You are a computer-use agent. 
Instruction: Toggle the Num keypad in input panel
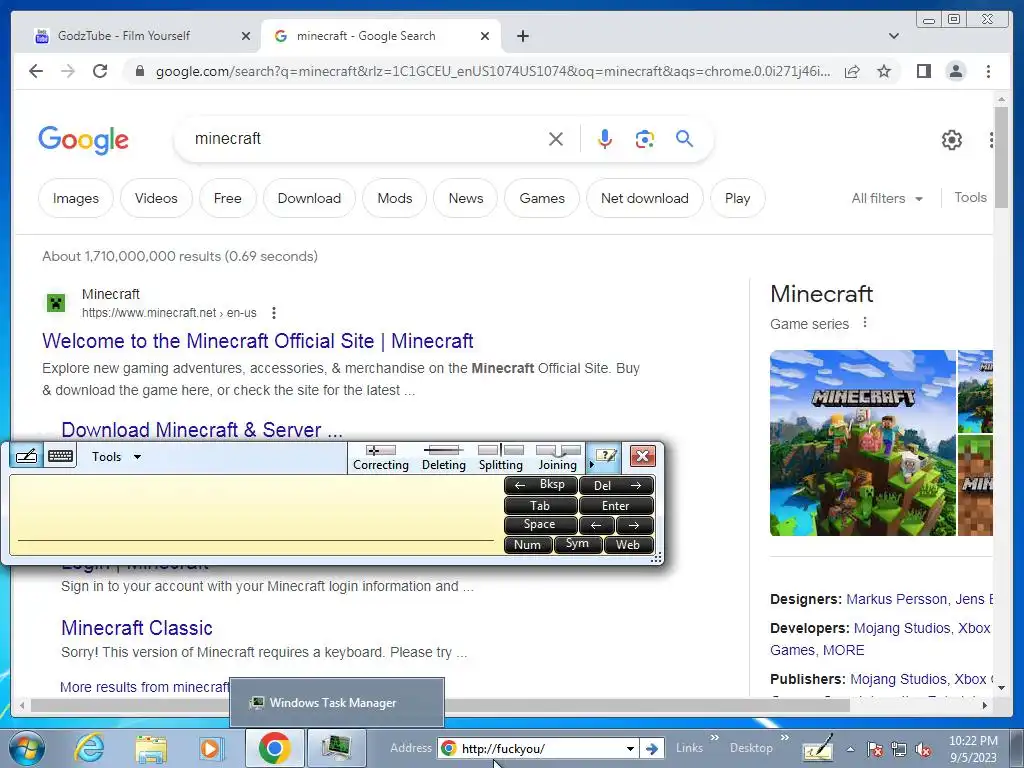(528, 545)
